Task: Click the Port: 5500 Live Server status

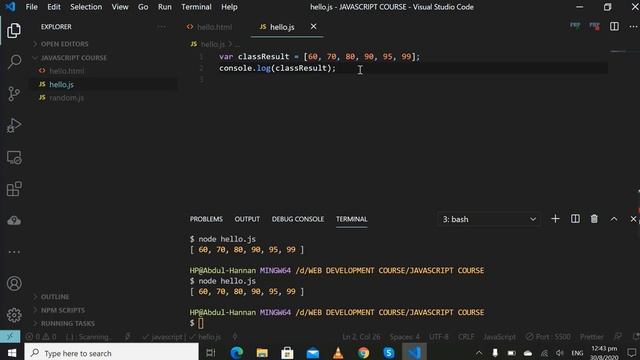Action: (548, 337)
